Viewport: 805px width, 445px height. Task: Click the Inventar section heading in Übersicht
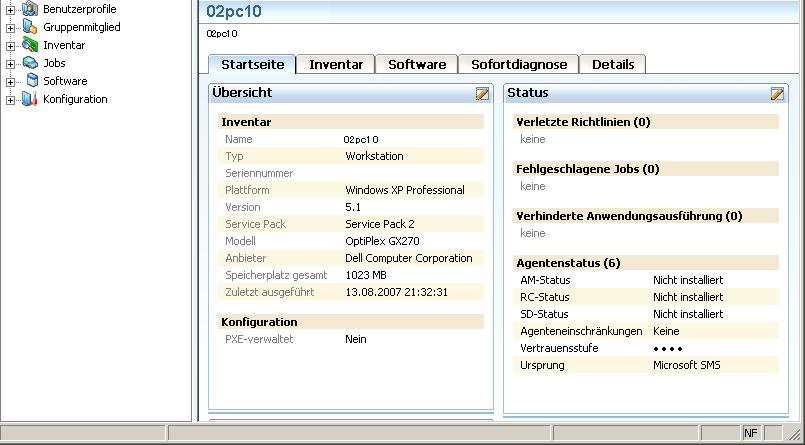pyautogui.click(x=246, y=122)
